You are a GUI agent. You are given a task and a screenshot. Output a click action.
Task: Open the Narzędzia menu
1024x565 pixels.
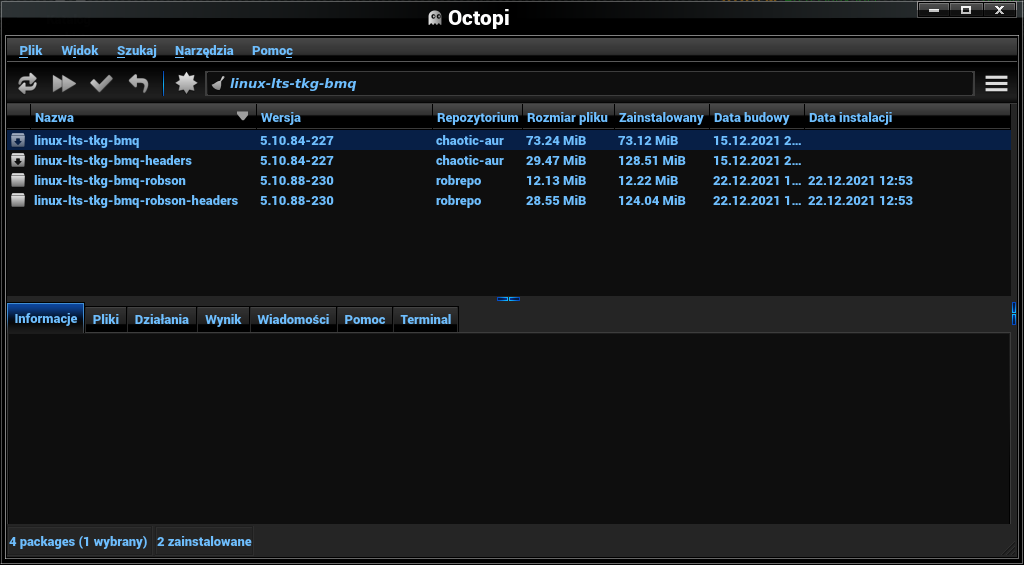click(x=204, y=50)
